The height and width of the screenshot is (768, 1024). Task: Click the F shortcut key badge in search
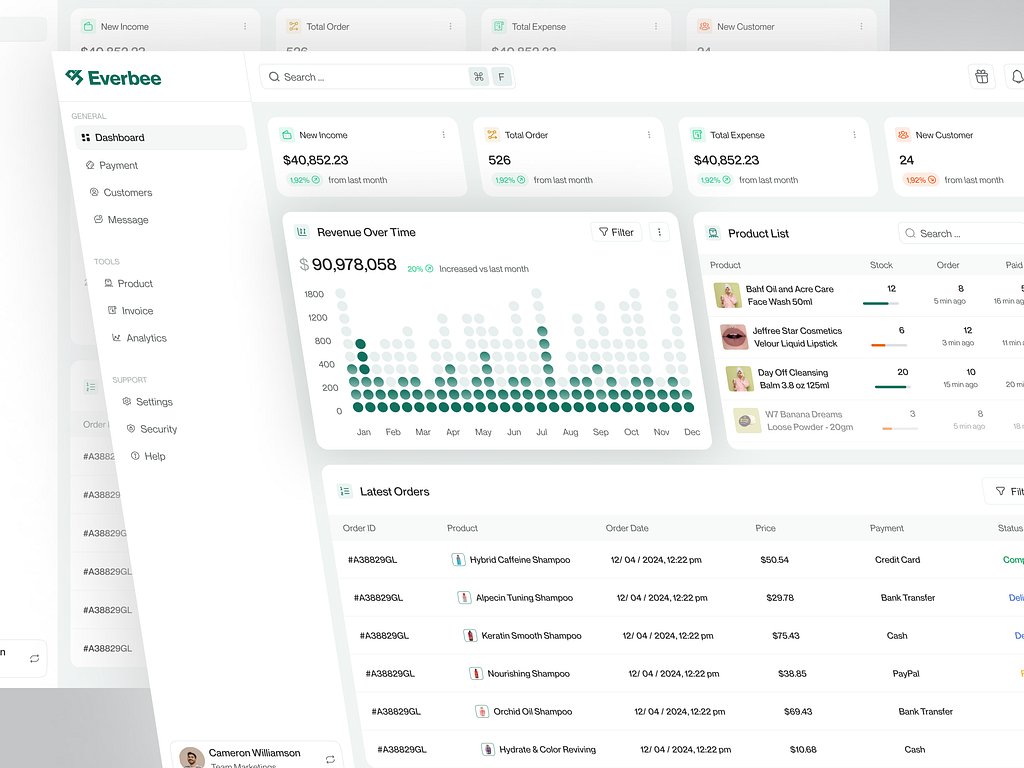501,76
